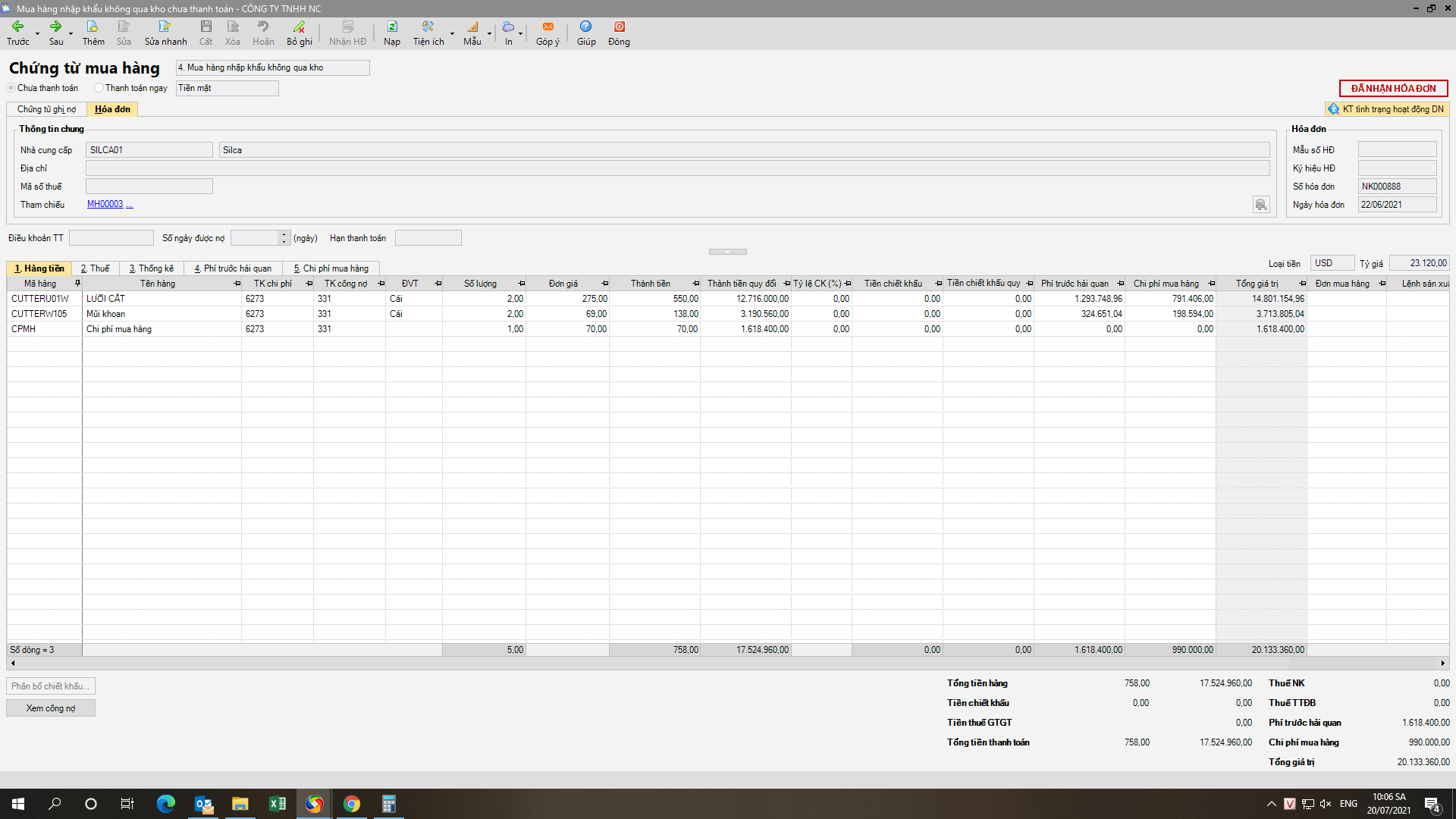The width and height of the screenshot is (1456, 819).
Task: Click the Xem công nợ button
Action: pyautogui.click(x=51, y=708)
